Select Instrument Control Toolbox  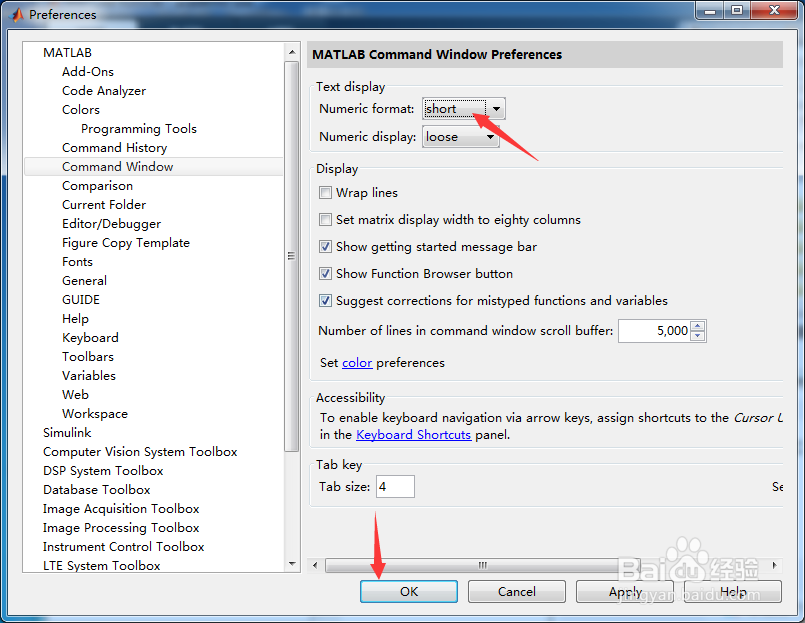coord(123,547)
